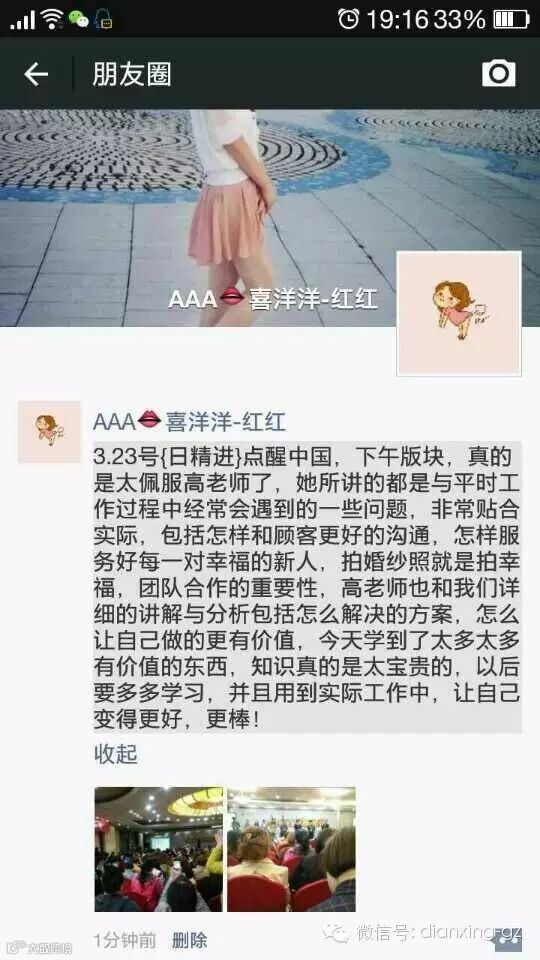Tap the lock notification icon in status bar
The height and width of the screenshot is (960, 540).
(103, 20)
